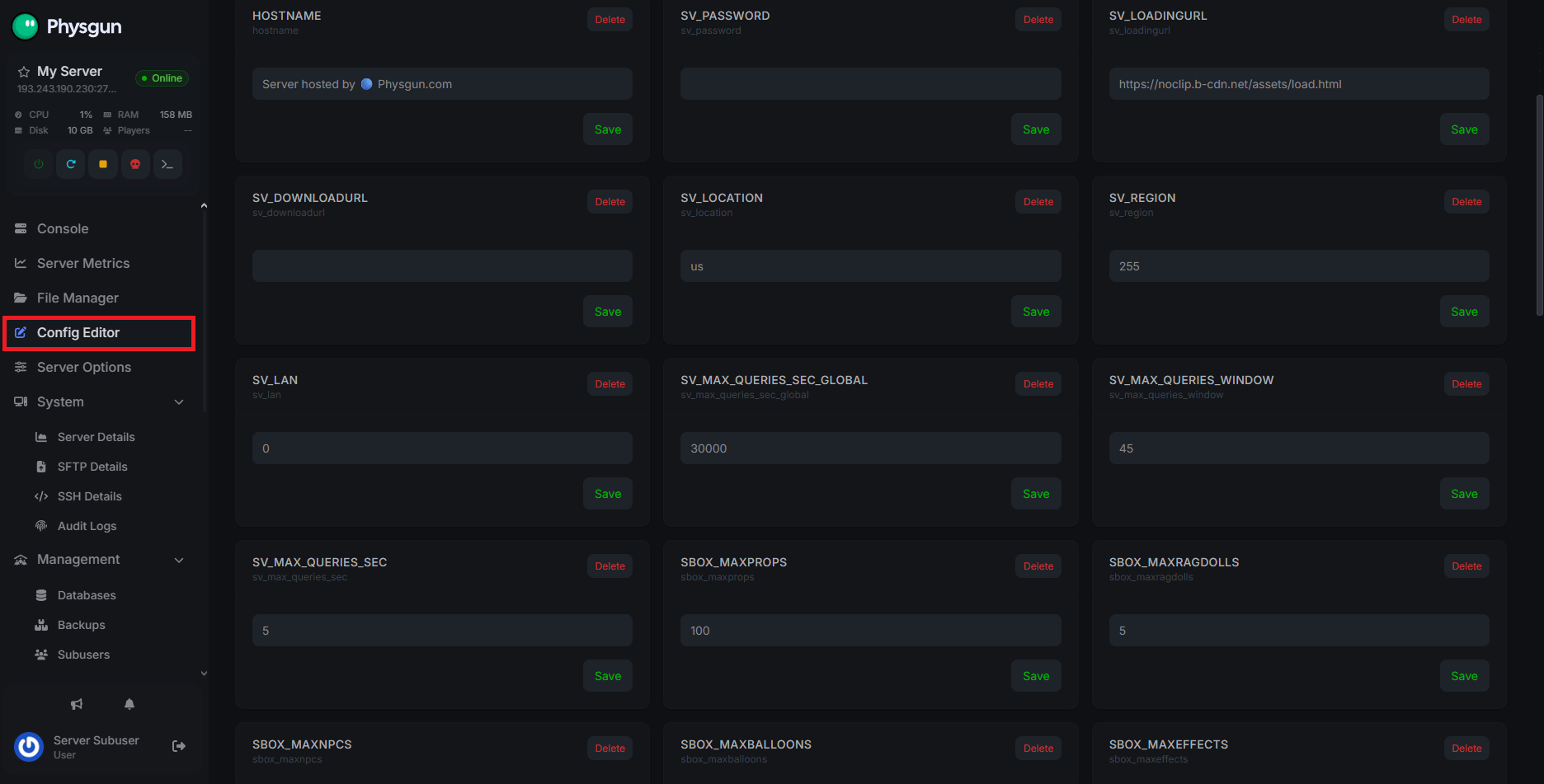Click the SV_LAN field showing 0

(x=442, y=448)
